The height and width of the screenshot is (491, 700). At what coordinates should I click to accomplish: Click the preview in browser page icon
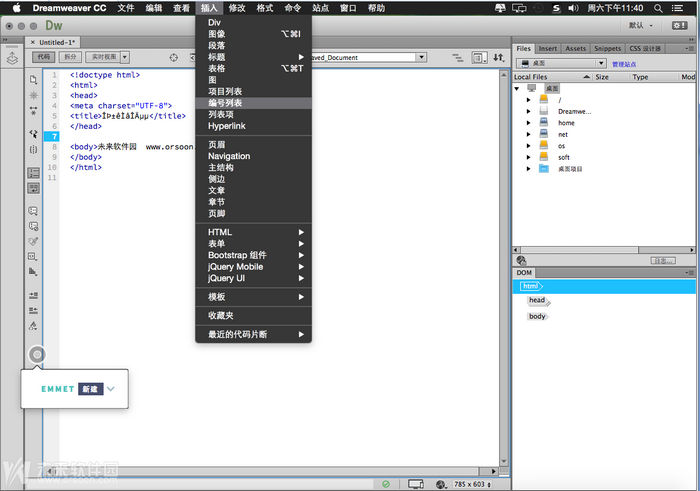tap(479, 57)
